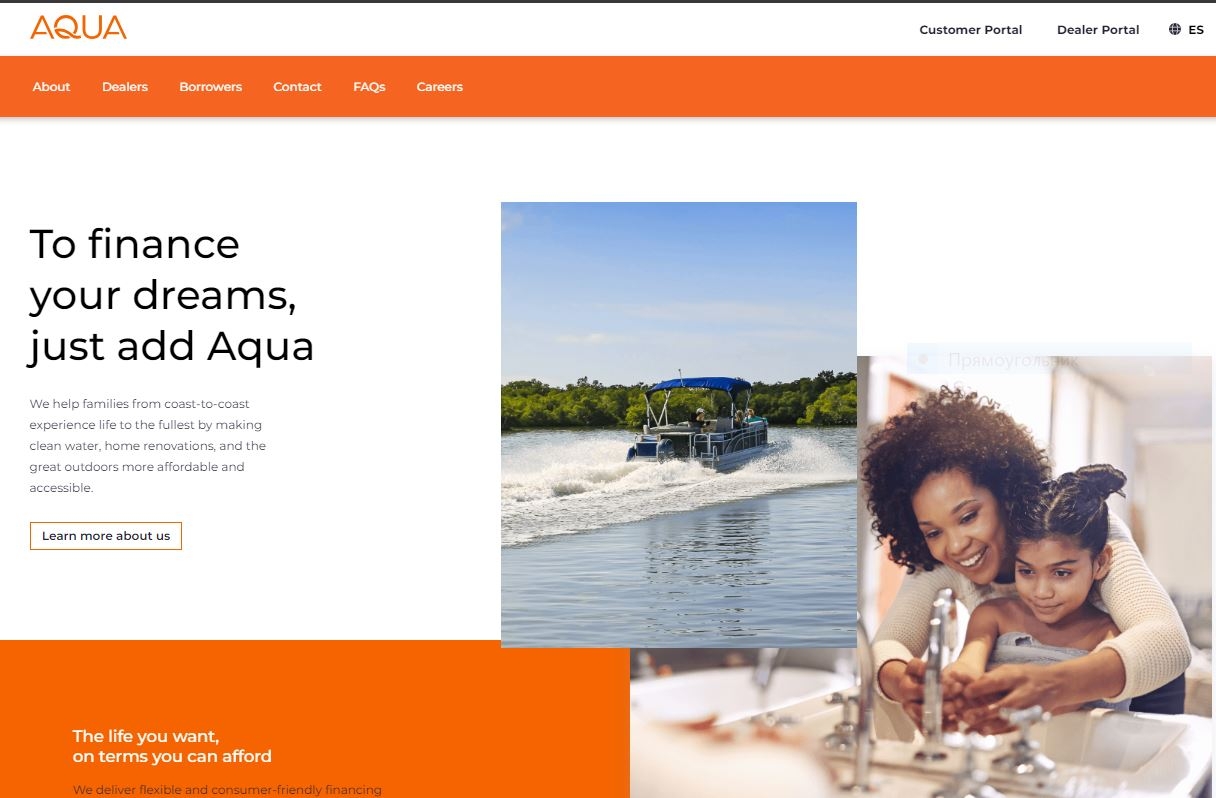Go to the Borrowers page
Screen dimensions: 1216x798
click(x=211, y=87)
